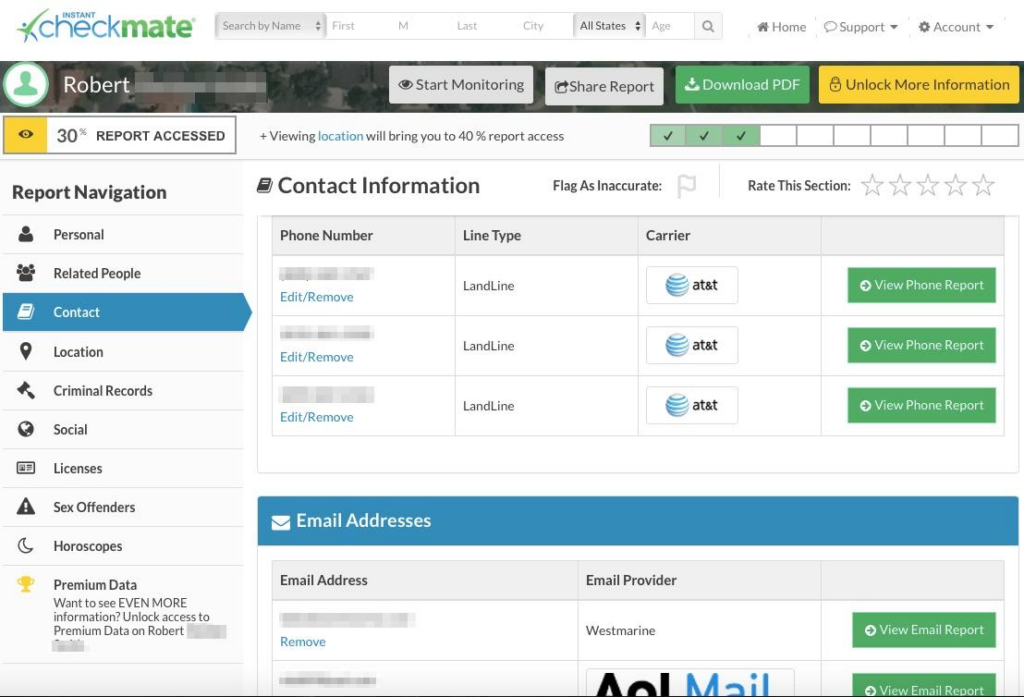Viewport: 1024px width, 697px height.
Task: Click the third checked progress box
Action: (x=741, y=136)
